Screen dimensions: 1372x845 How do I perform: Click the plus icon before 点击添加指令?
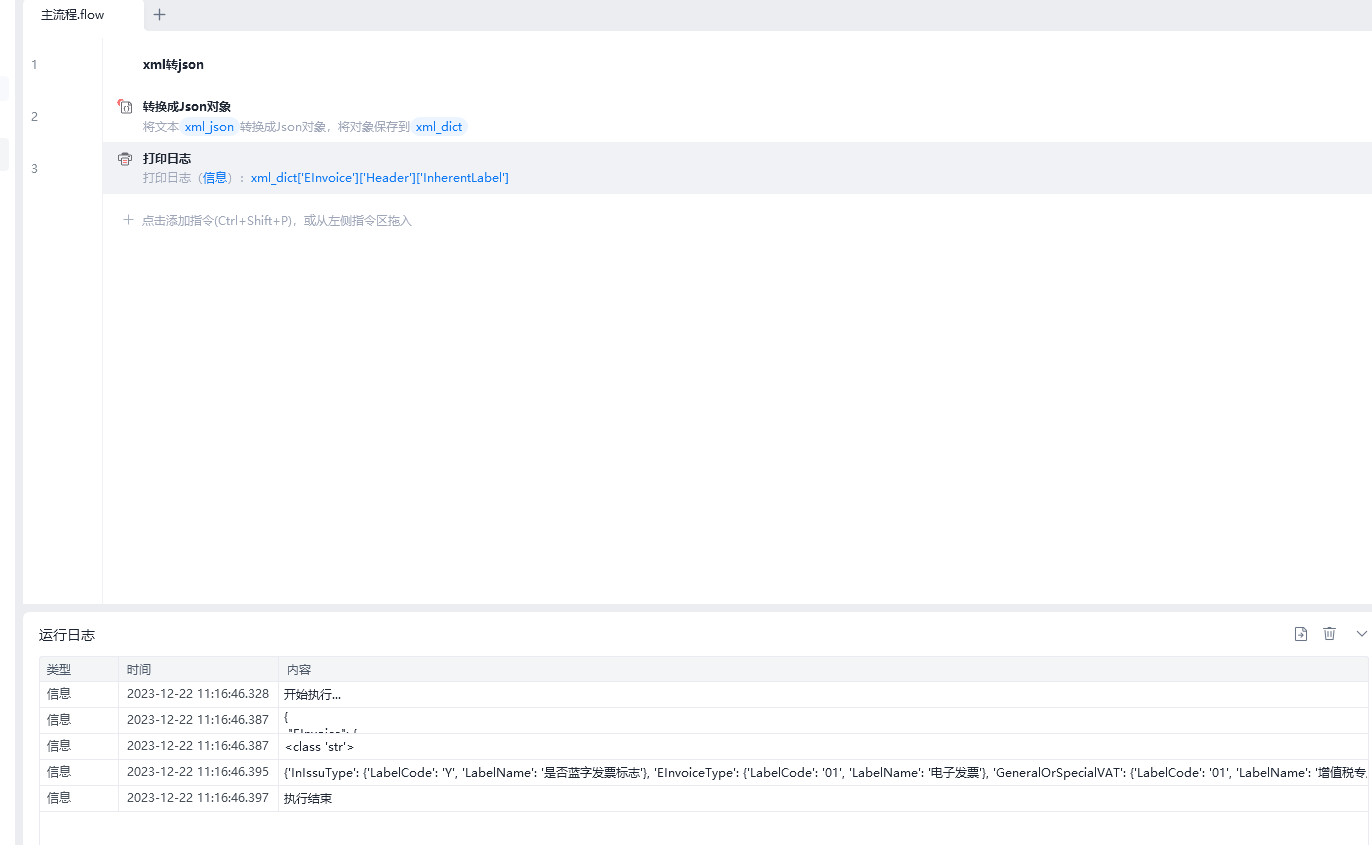[128, 220]
